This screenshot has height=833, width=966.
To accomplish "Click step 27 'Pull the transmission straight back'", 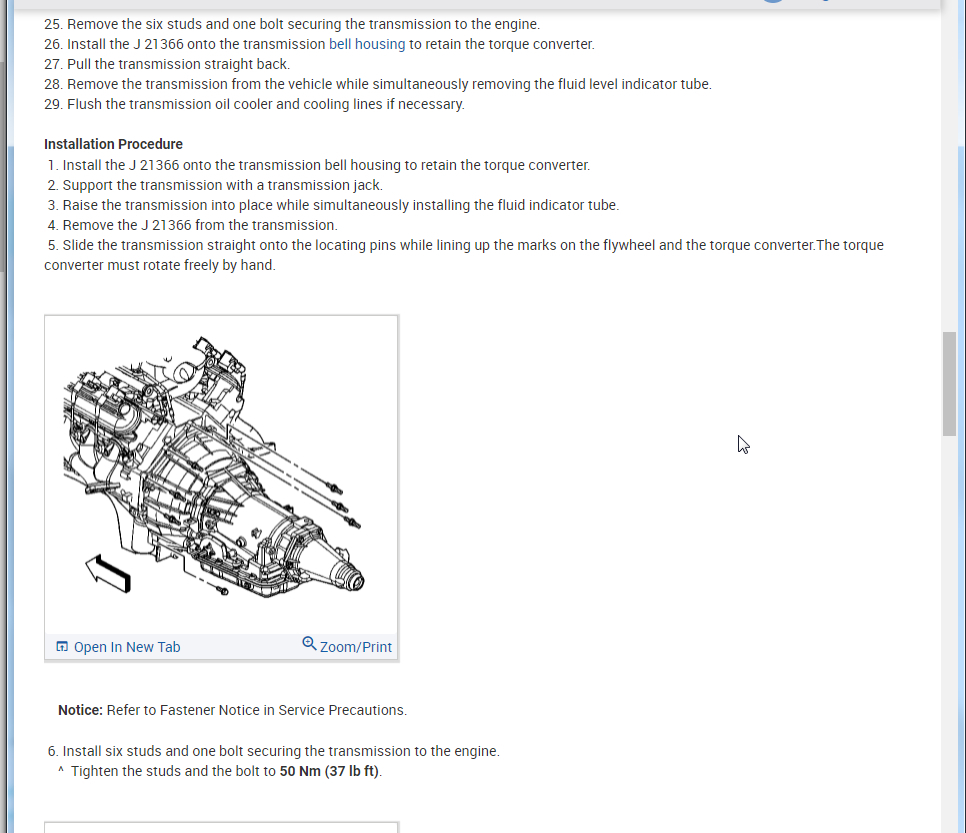I will tap(167, 64).
